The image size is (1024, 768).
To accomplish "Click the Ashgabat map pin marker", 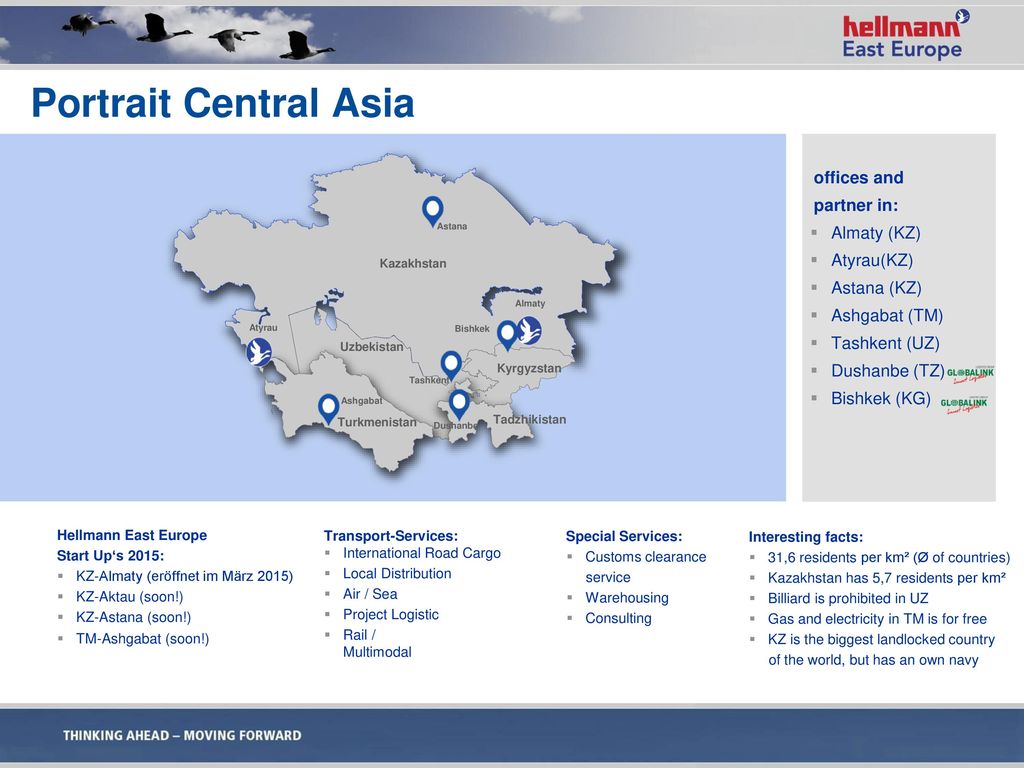I will point(328,409).
